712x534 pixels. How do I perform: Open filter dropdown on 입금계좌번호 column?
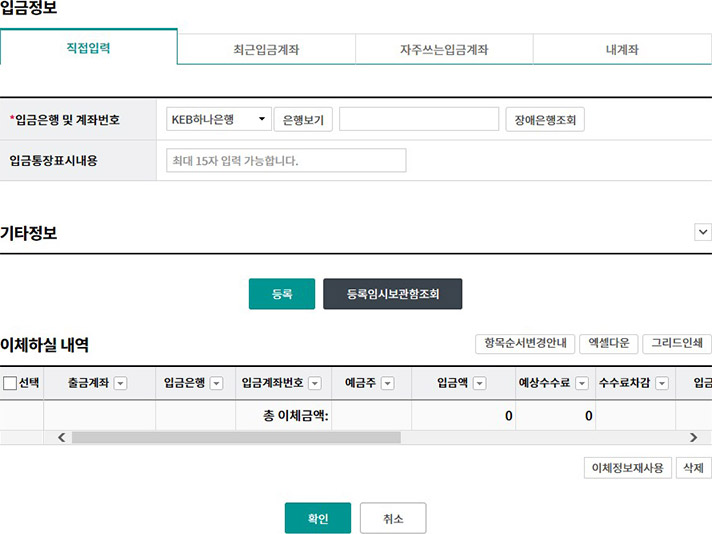coord(315,383)
